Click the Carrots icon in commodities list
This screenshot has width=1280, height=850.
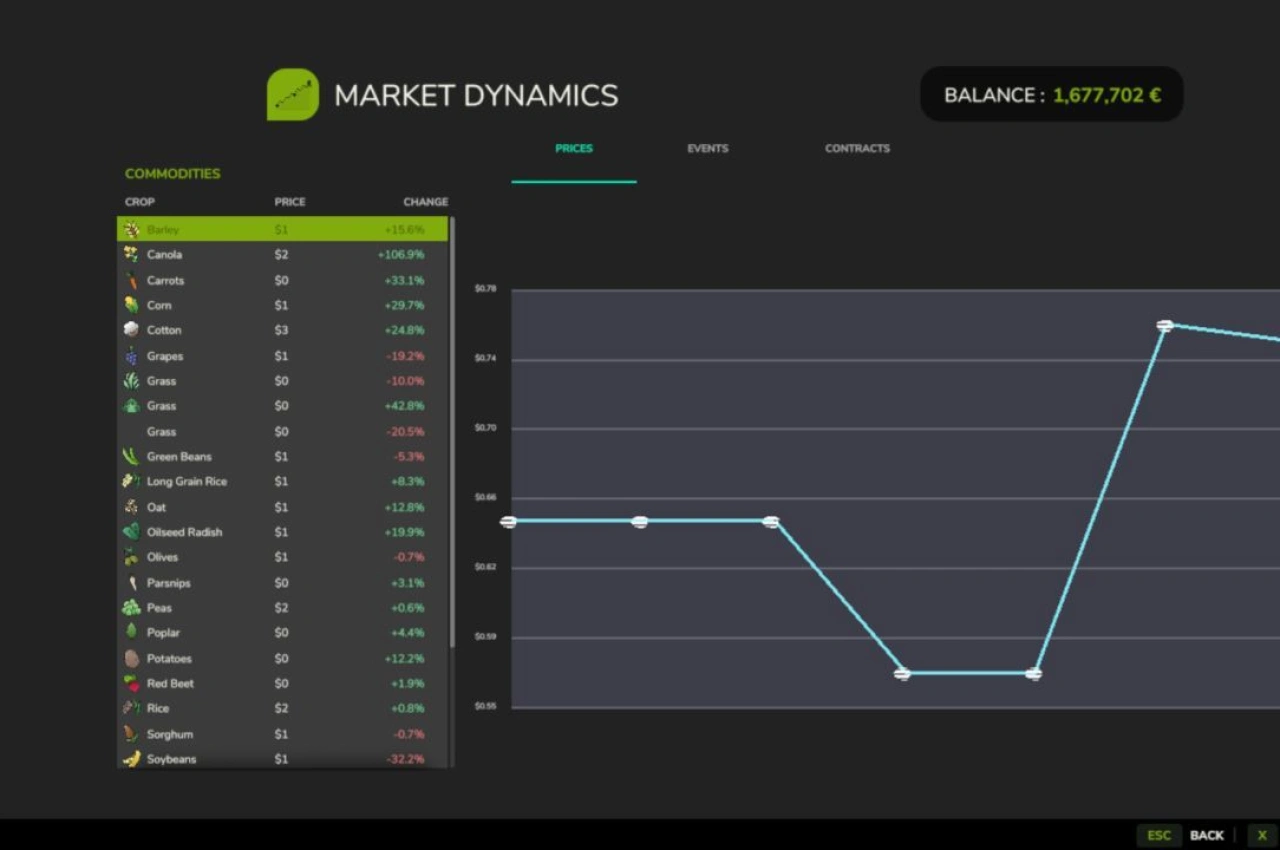point(131,280)
